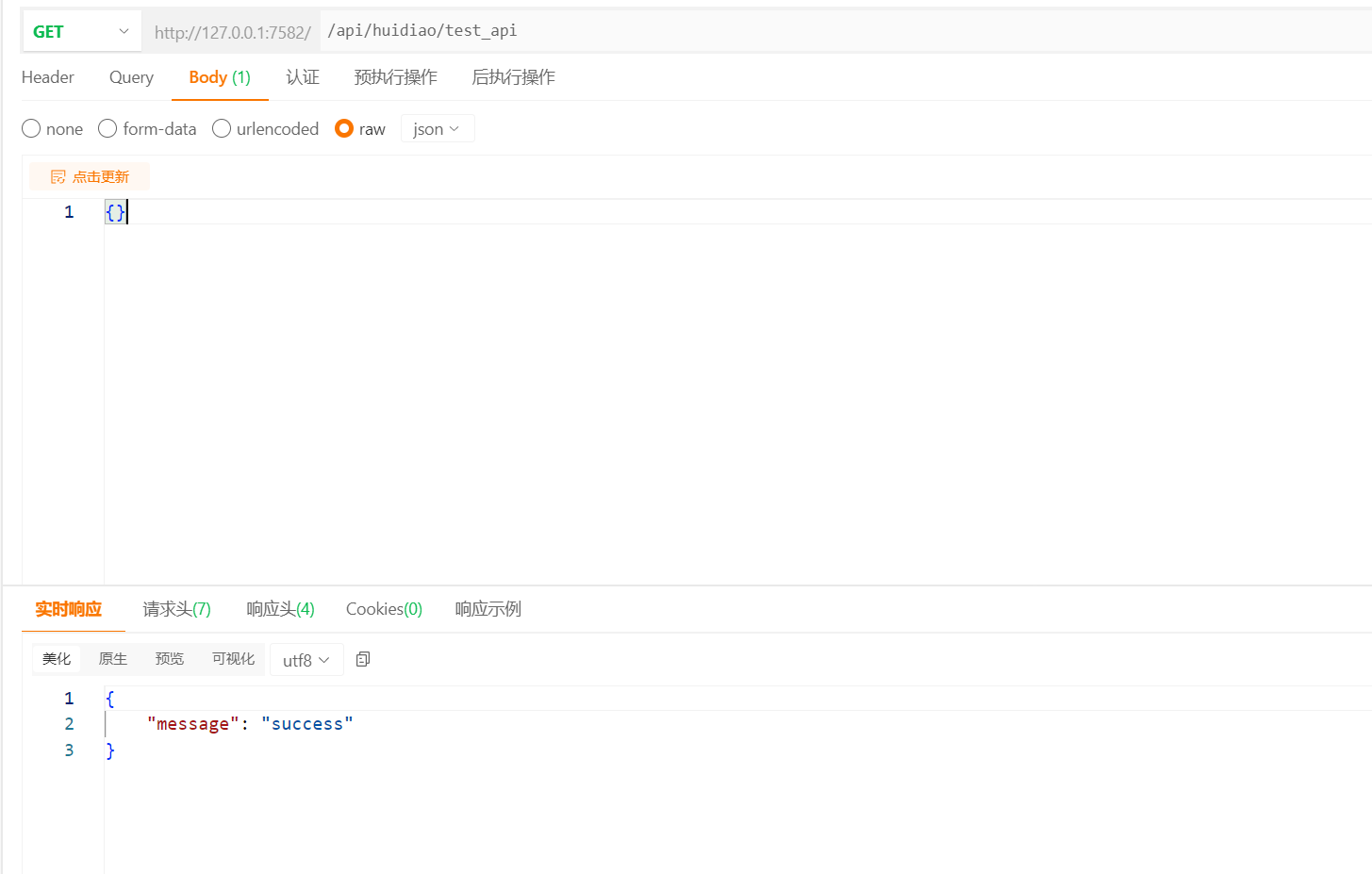
Task: Click the "success" value in the response
Action: (307, 724)
